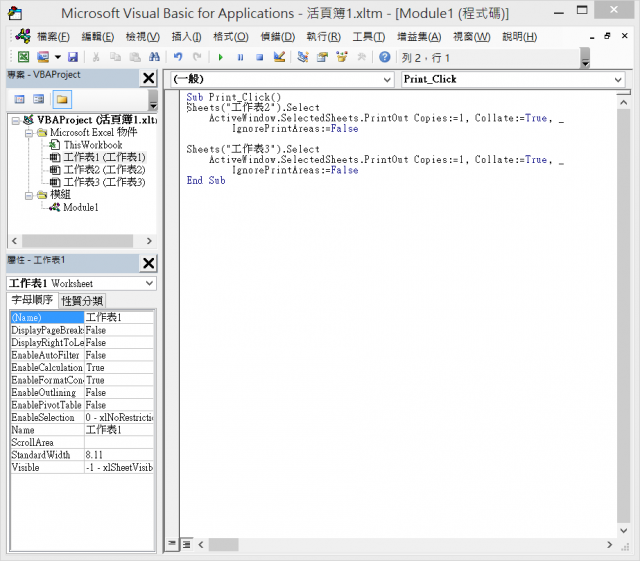
Task: Collapse the VBAProject root node
Action: coord(16,121)
